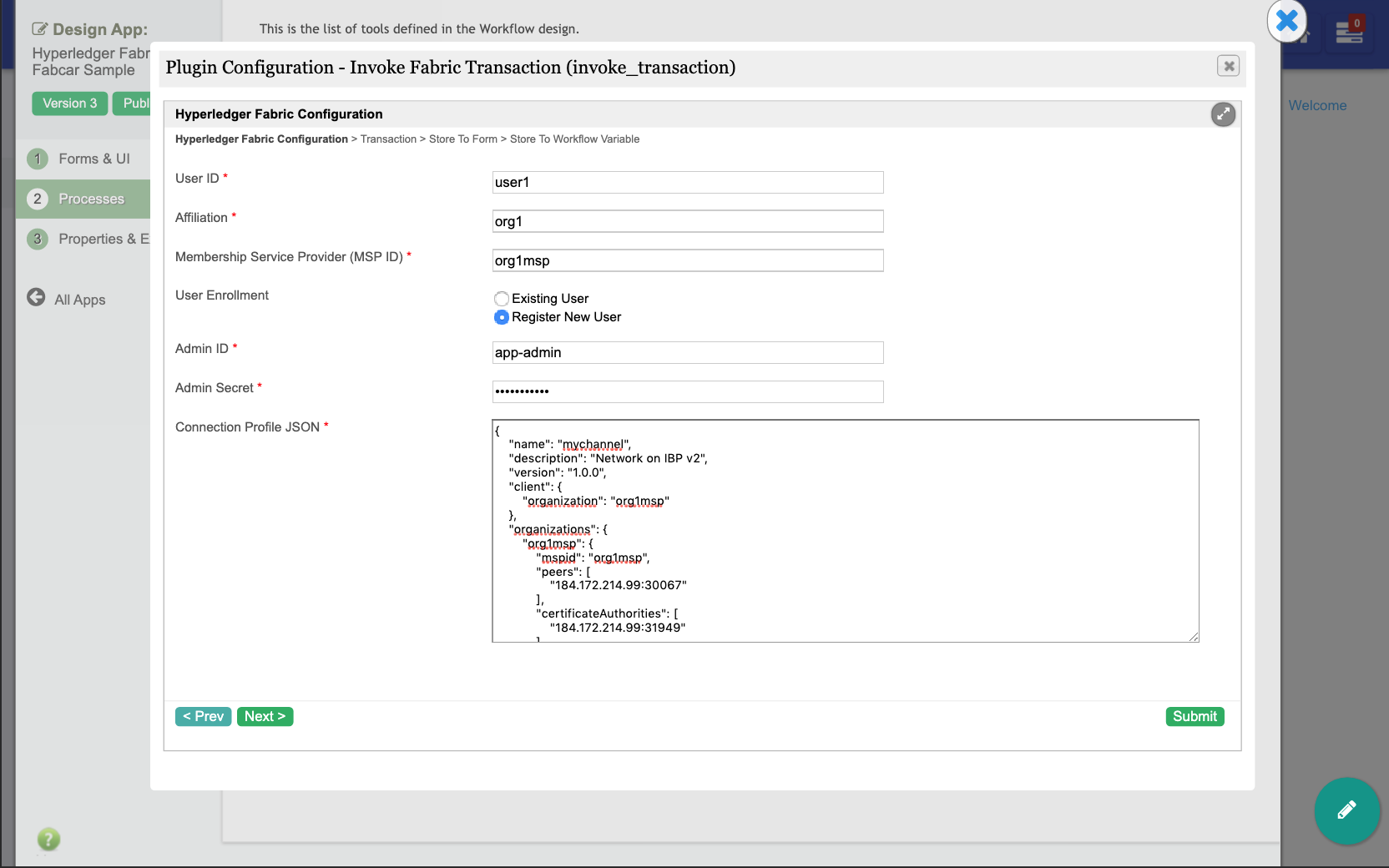1389x868 pixels.
Task: Expand the configuration panel to fullscreen
Action: click(x=1223, y=114)
